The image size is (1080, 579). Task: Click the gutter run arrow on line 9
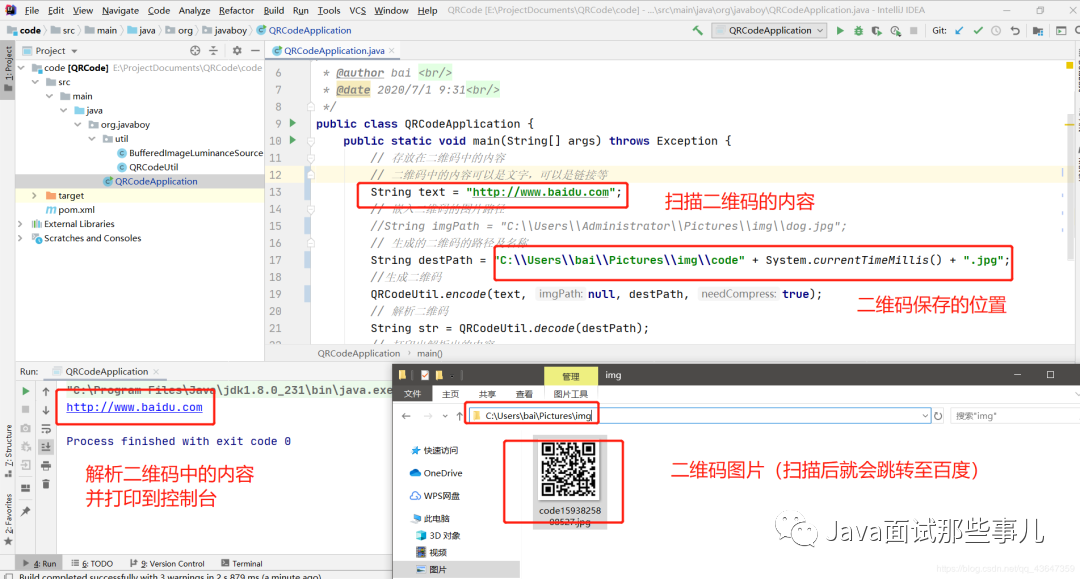click(x=293, y=123)
